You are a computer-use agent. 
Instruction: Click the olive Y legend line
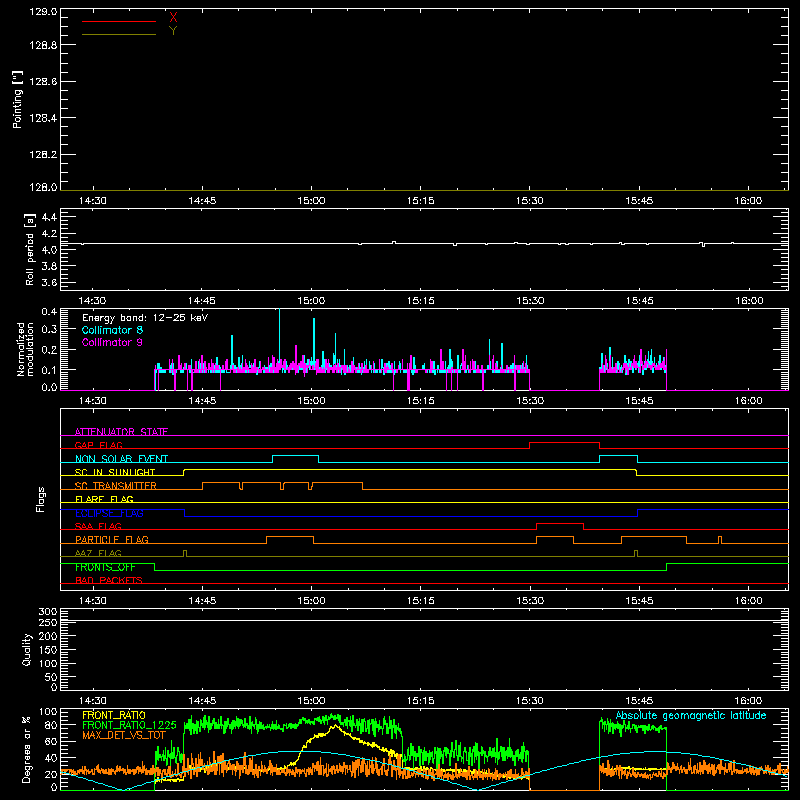click(119, 35)
